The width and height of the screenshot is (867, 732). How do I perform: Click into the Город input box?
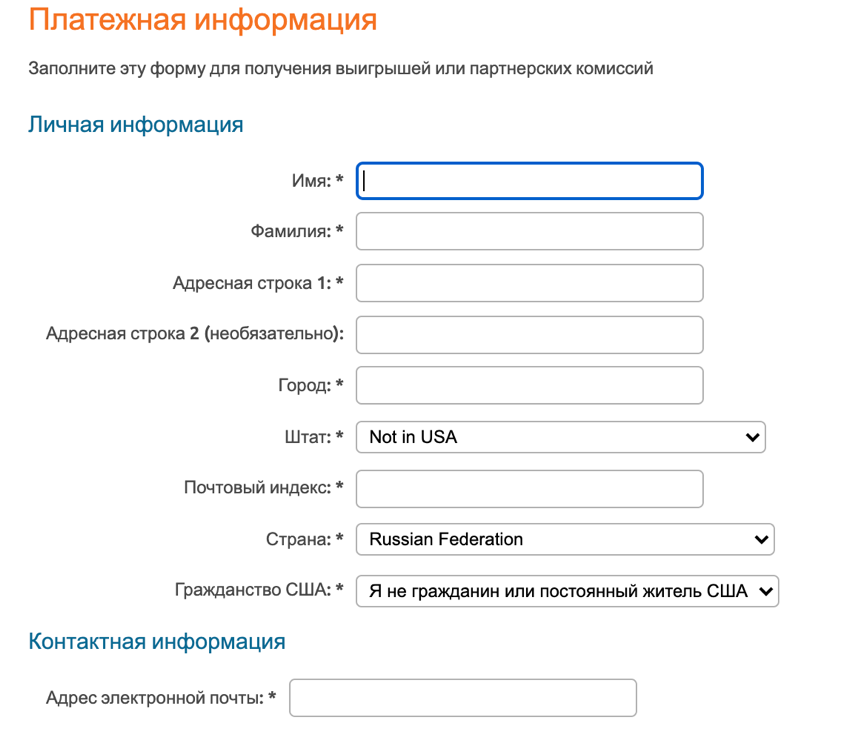pyautogui.click(x=529, y=385)
